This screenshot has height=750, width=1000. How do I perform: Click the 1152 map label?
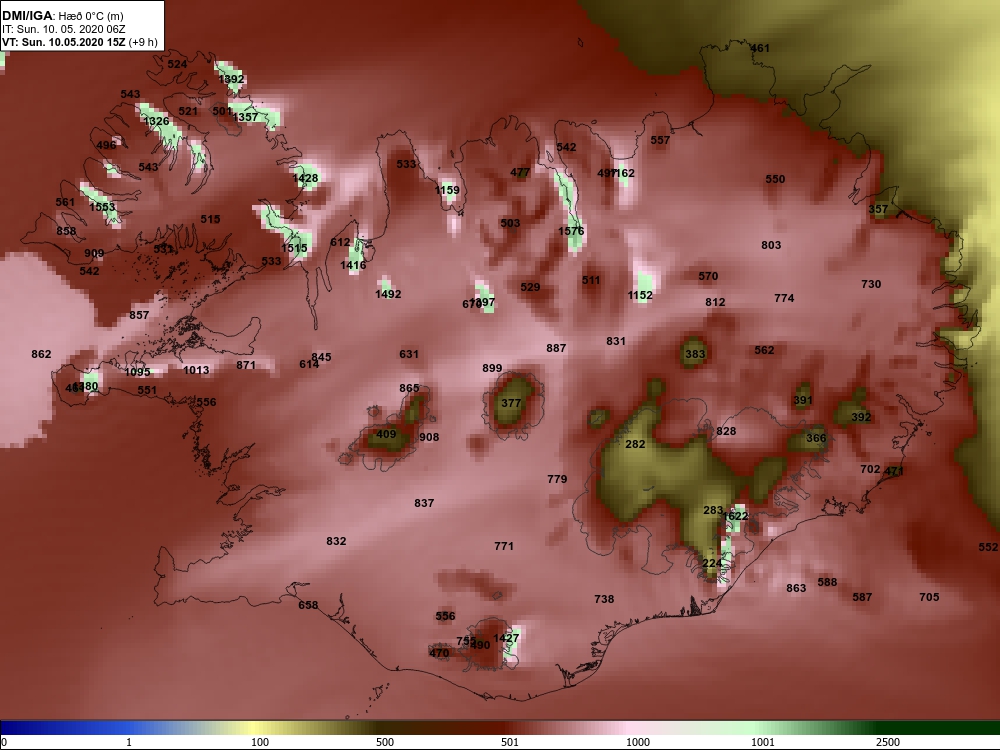640,295
